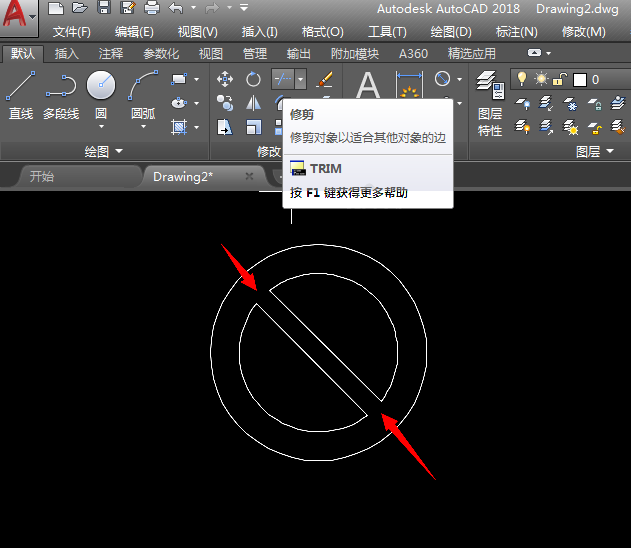Select the Hatch tool in the draw panel
This screenshot has height=548, width=631.
pos(179,127)
